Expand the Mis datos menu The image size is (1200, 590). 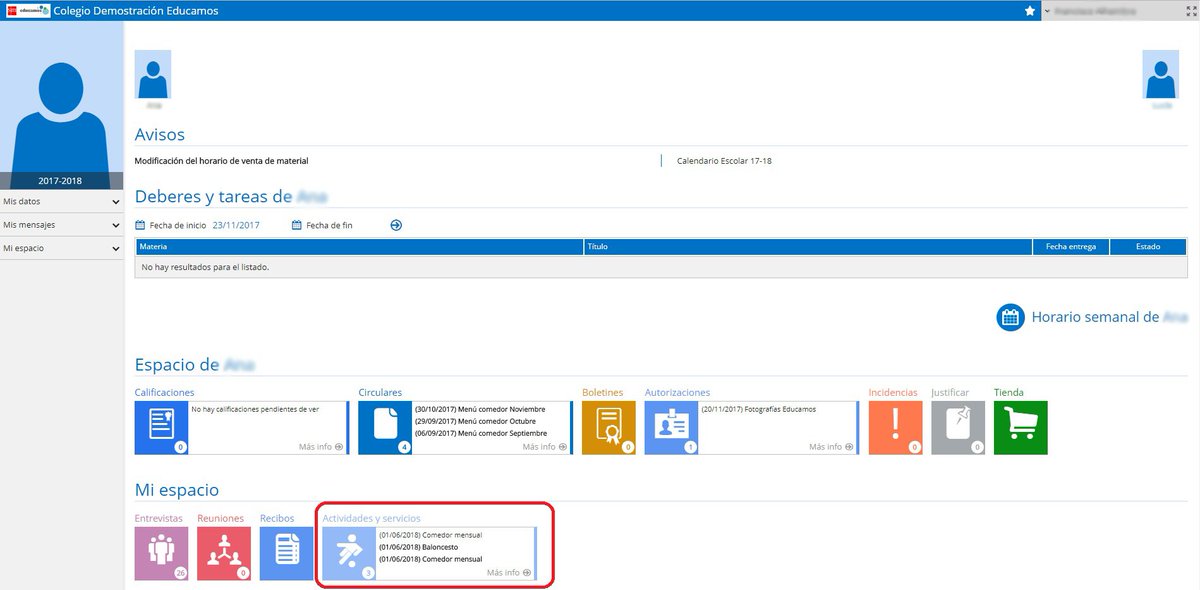click(x=61, y=202)
